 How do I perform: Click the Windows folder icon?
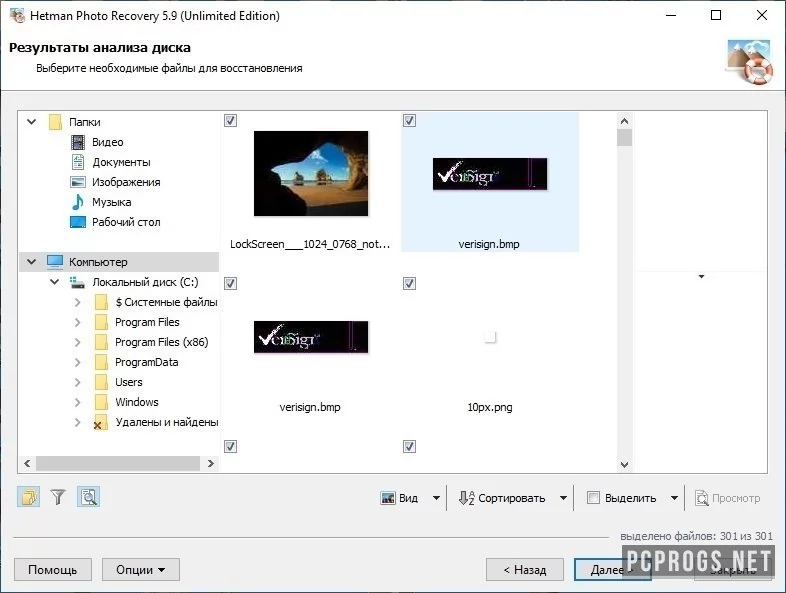[101, 403]
